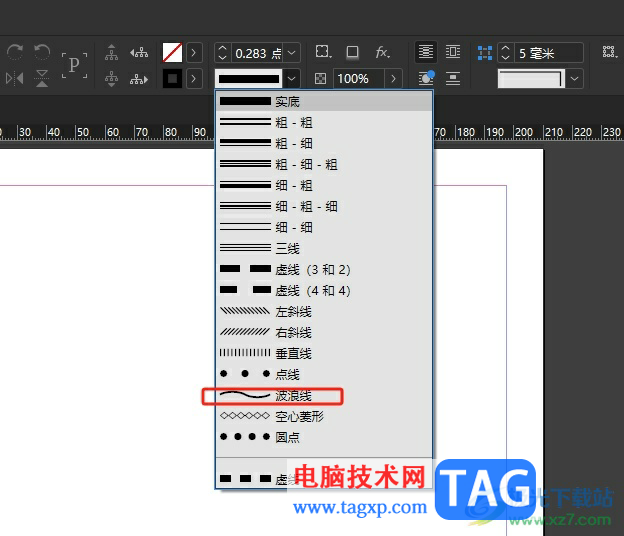Choose 波浪线 wavy stroke type
Screen dimensions: 624x536
click(x=324, y=396)
